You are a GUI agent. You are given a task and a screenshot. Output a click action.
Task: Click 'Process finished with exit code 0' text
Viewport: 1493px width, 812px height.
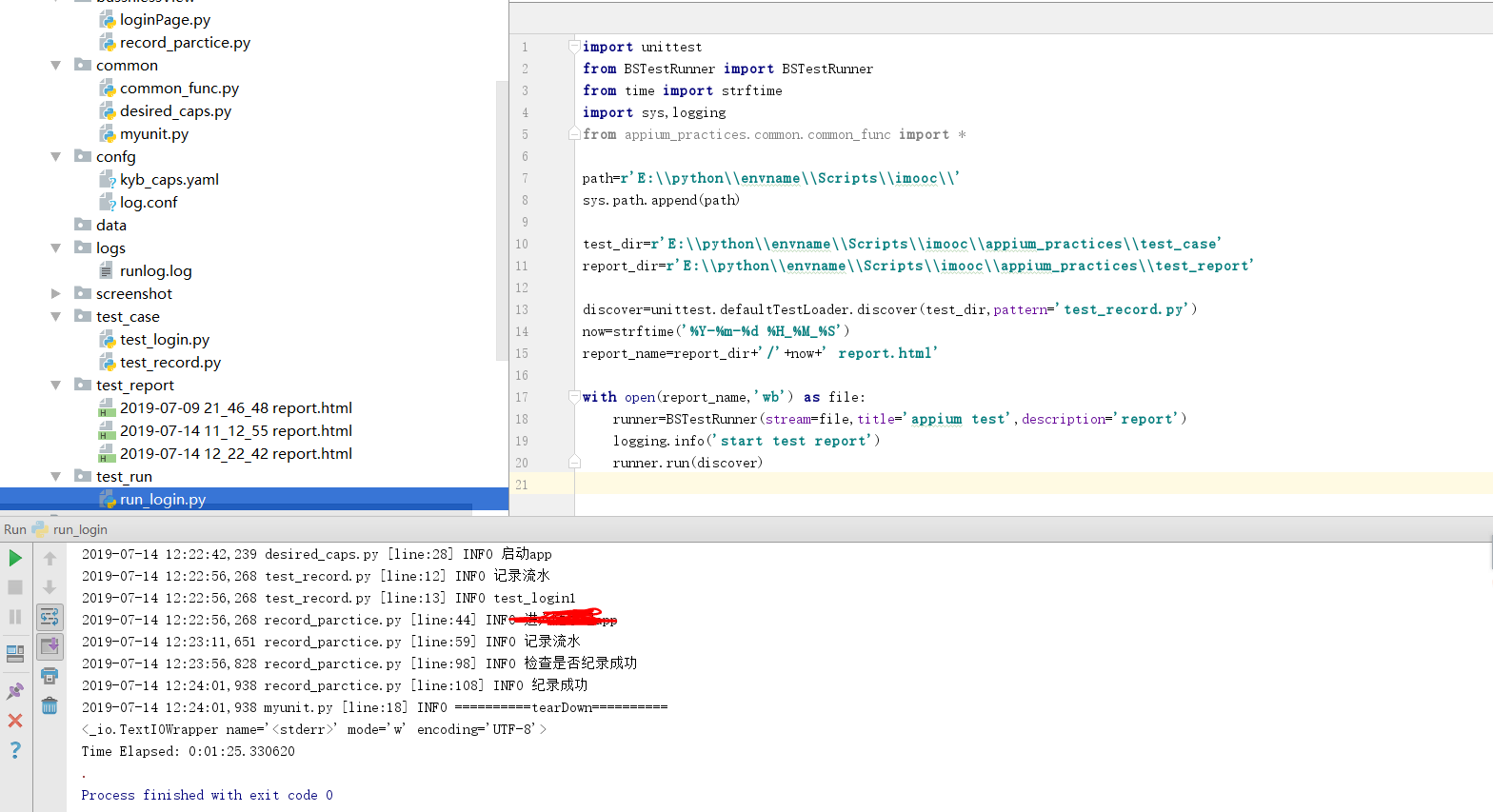tap(208, 795)
